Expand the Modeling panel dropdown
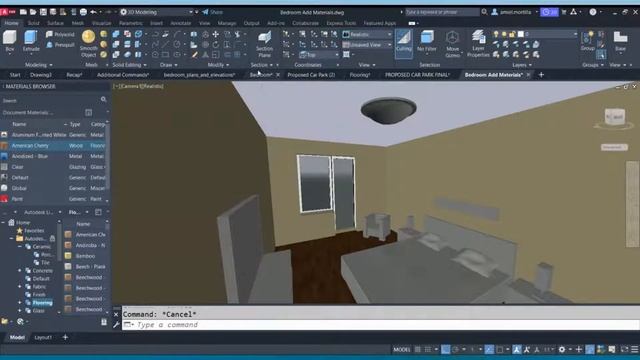The width and height of the screenshot is (640, 360). 39,65
